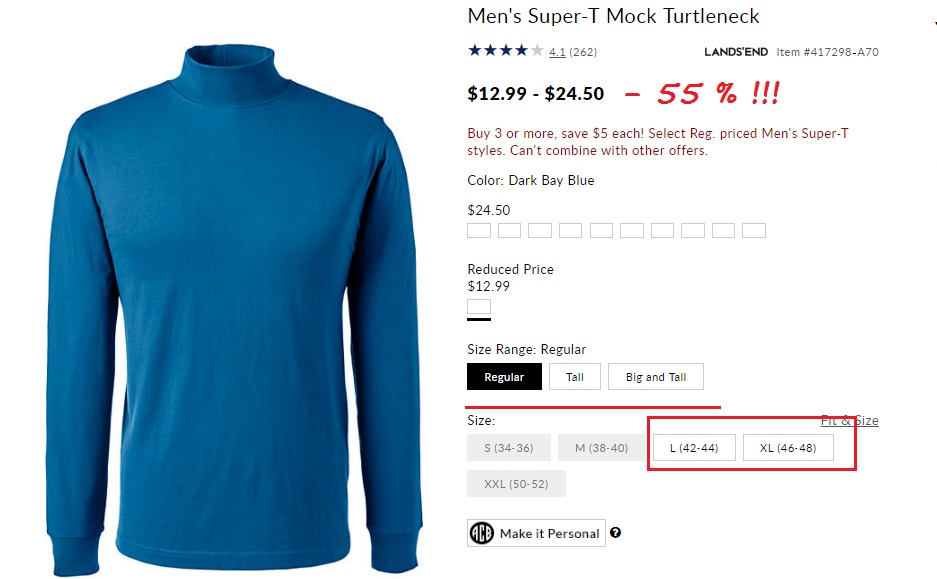The width and height of the screenshot is (937, 579).
Task: Select size S (34-36)
Action: pyautogui.click(x=508, y=448)
